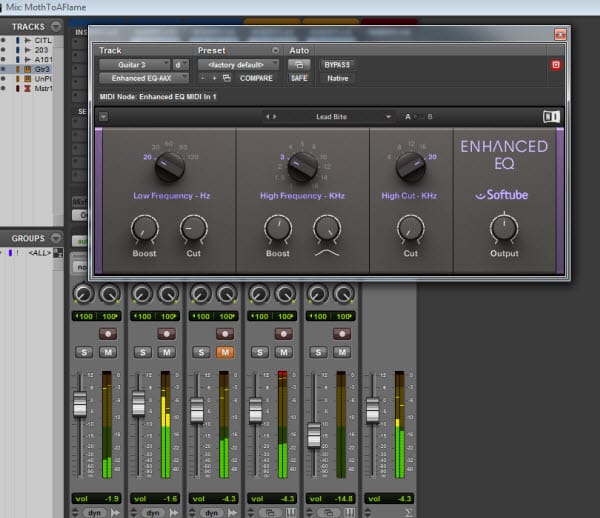Screen dimensions: 600x518
Task: Click the CITL audio track icon
Action: pyautogui.click(x=28, y=40)
